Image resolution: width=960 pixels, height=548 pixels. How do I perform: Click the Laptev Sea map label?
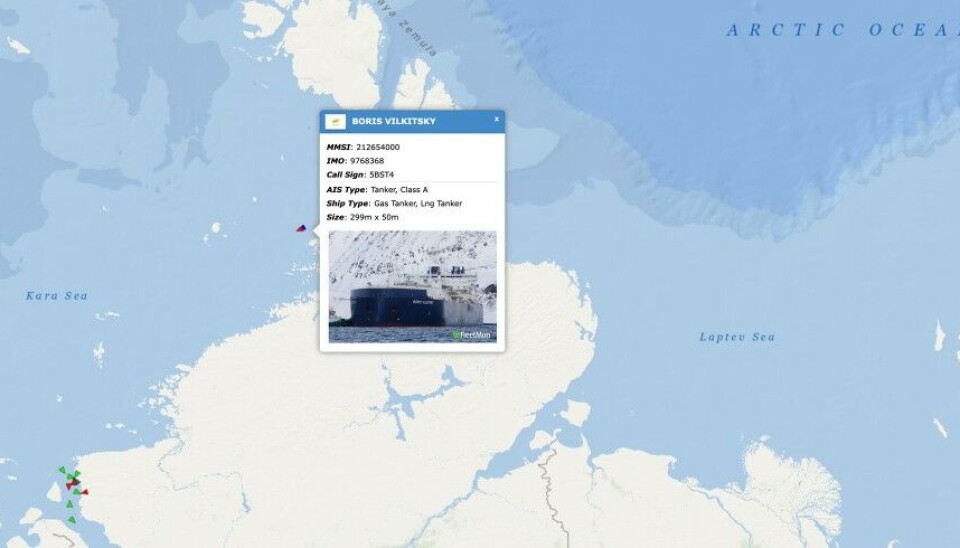(737, 337)
